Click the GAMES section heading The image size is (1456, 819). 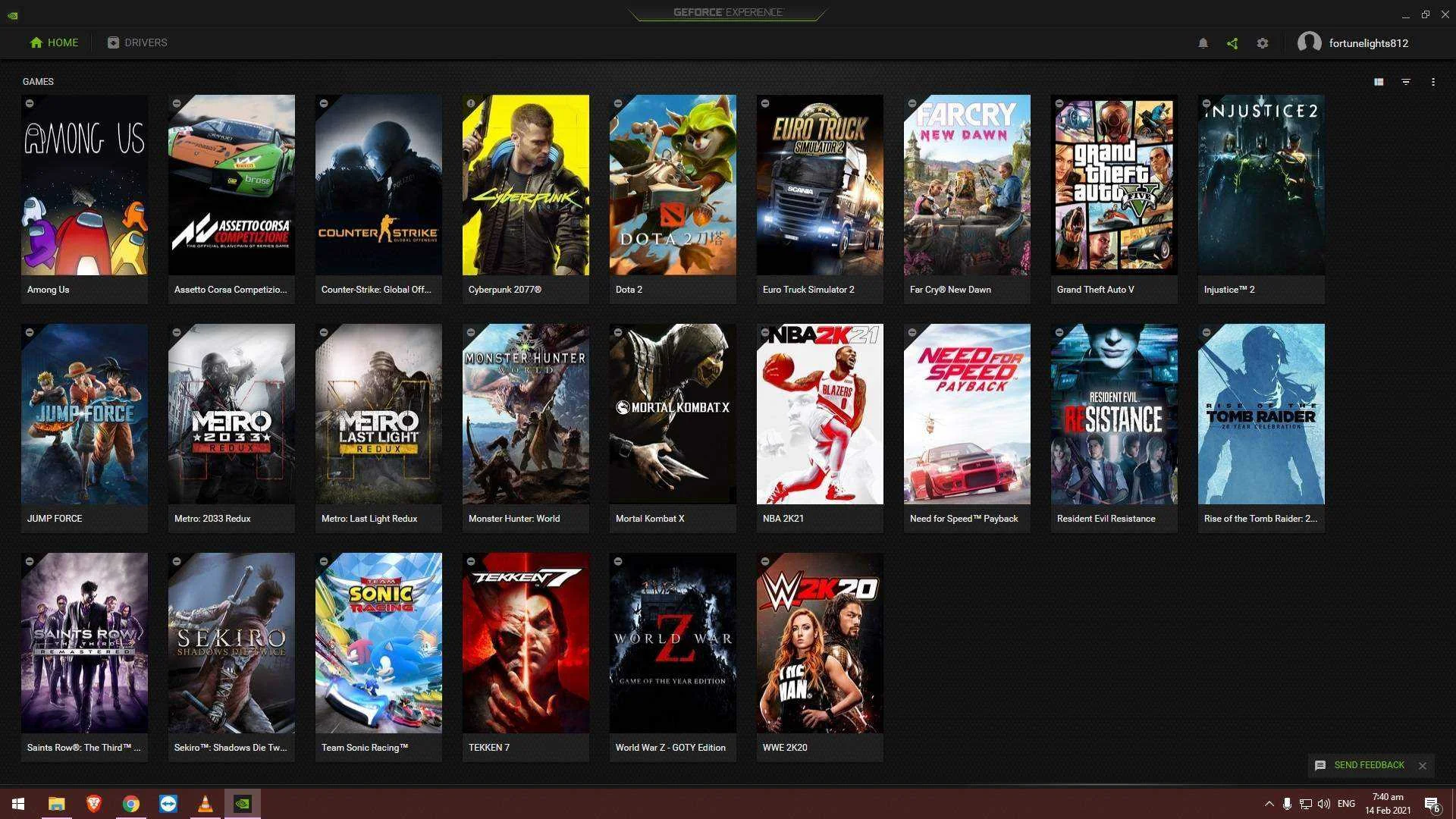[38, 82]
